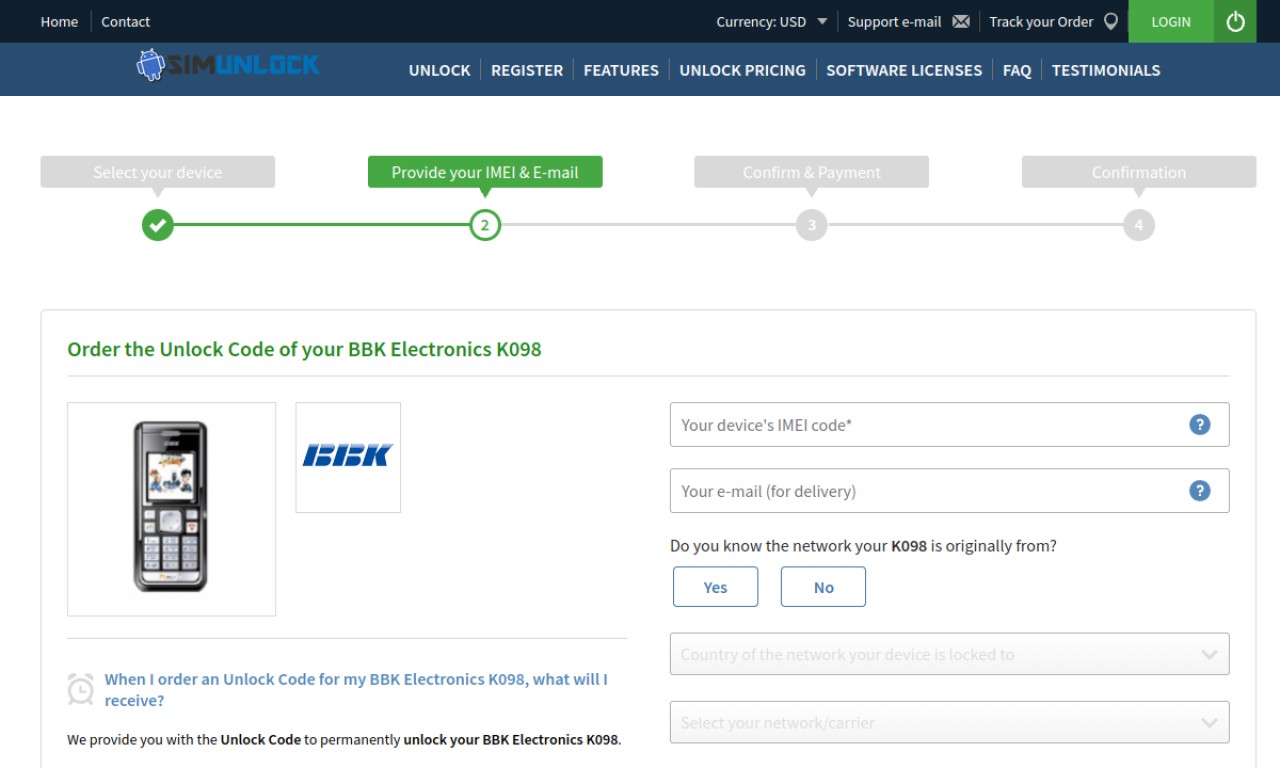Click the text Do you know the network

coord(863,546)
